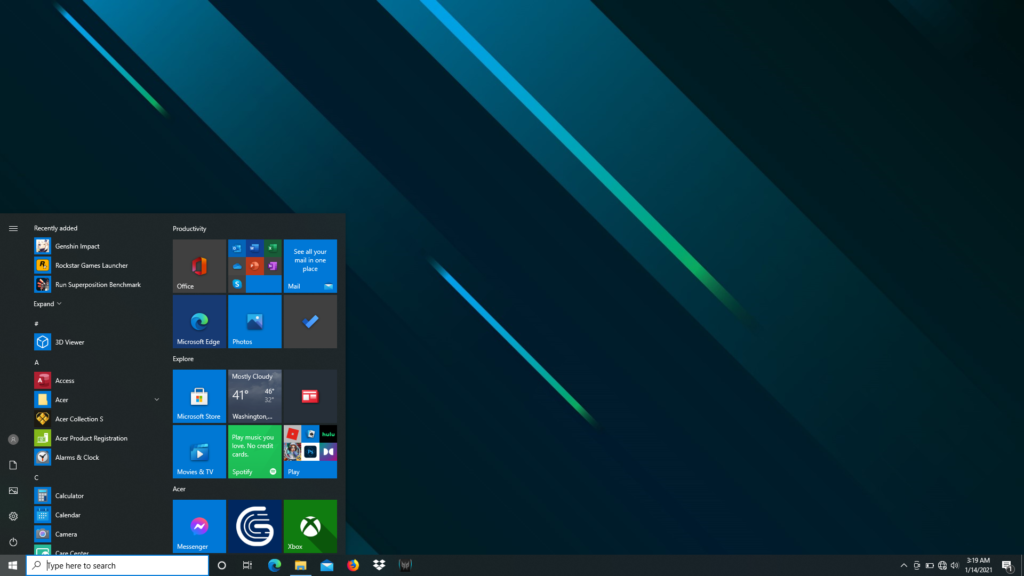This screenshot has height=576, width=1024.
Task: Open the red News tile
Action: pyautogui.click(x=310, y=396)
